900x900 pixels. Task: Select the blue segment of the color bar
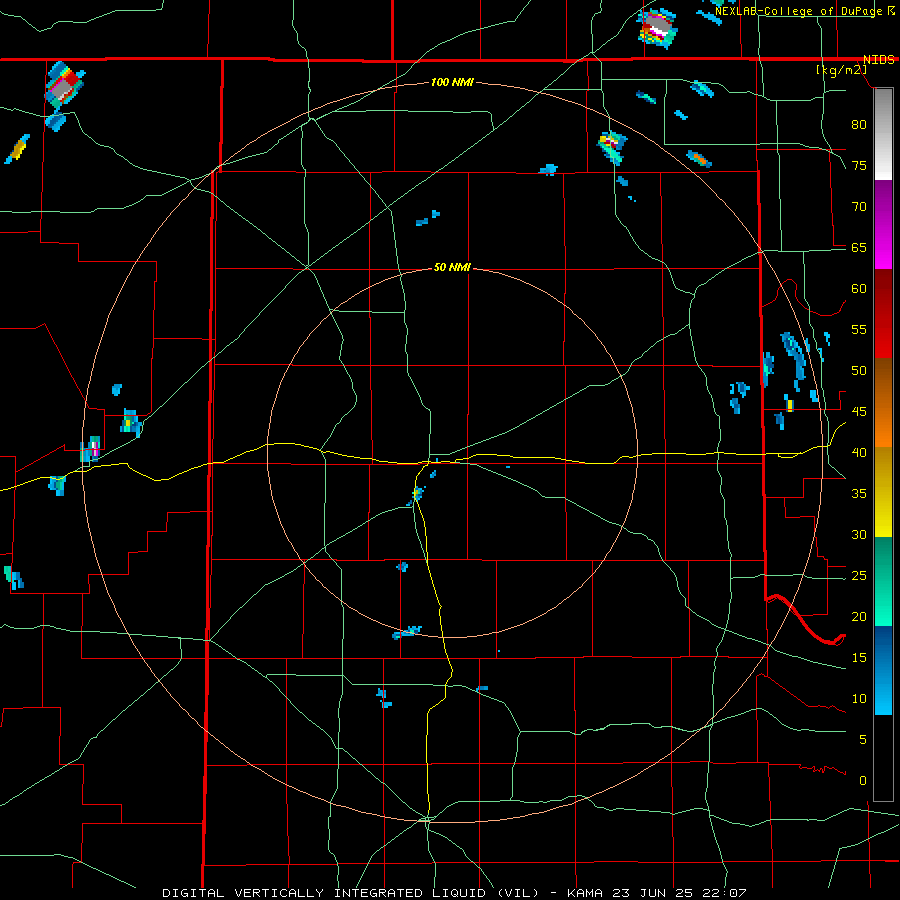(x=883, y=670)
